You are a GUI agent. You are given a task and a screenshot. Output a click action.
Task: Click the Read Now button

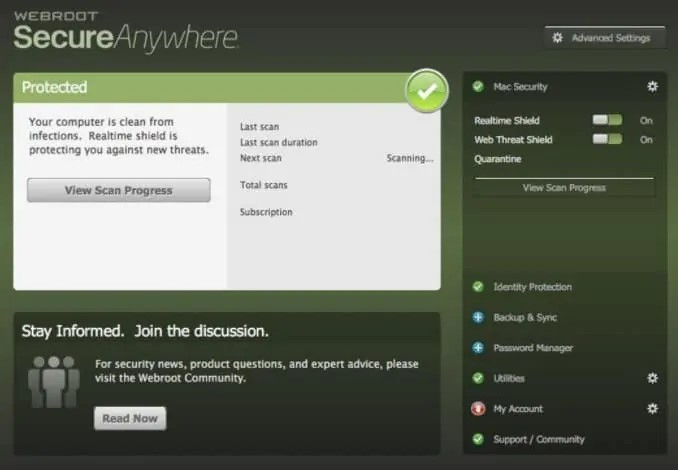[x=130, y=418]
